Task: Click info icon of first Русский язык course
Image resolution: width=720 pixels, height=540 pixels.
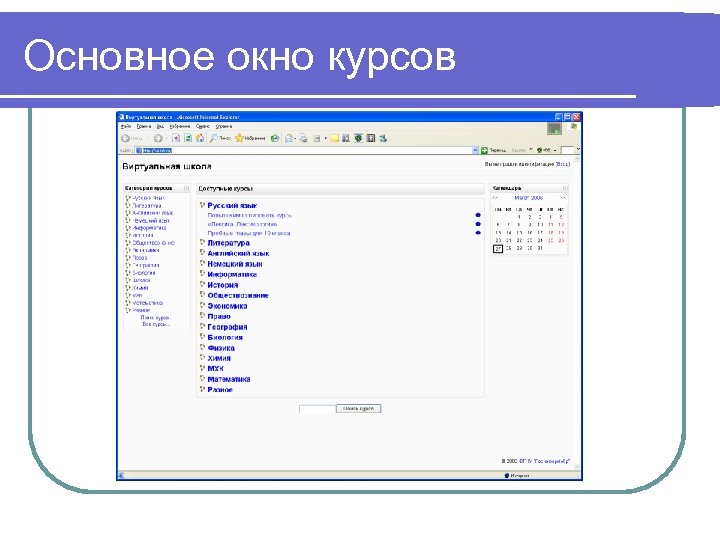Action: click(478, 215)
